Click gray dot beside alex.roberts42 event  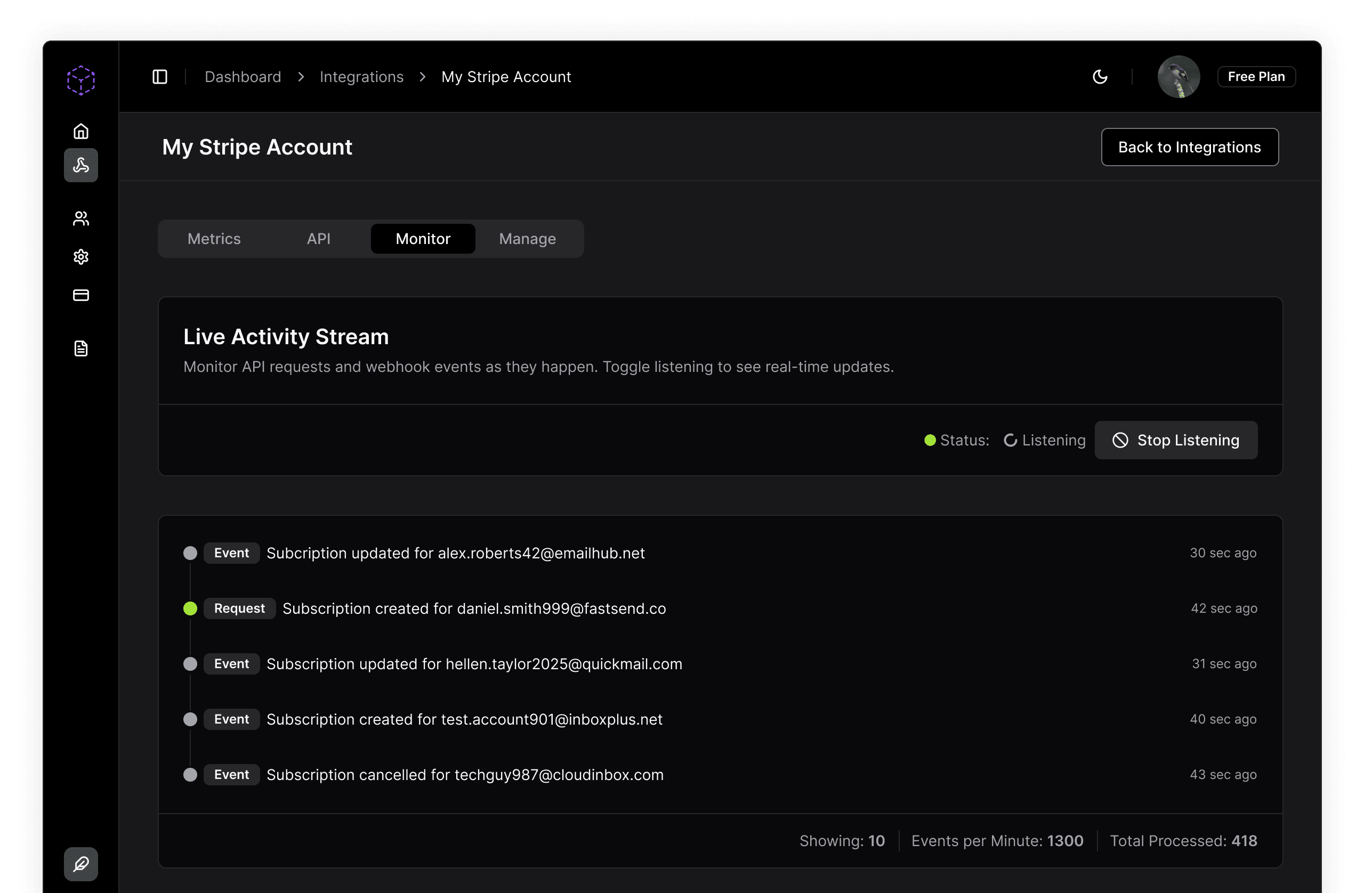pyautogui.click(x=190, y=553)
